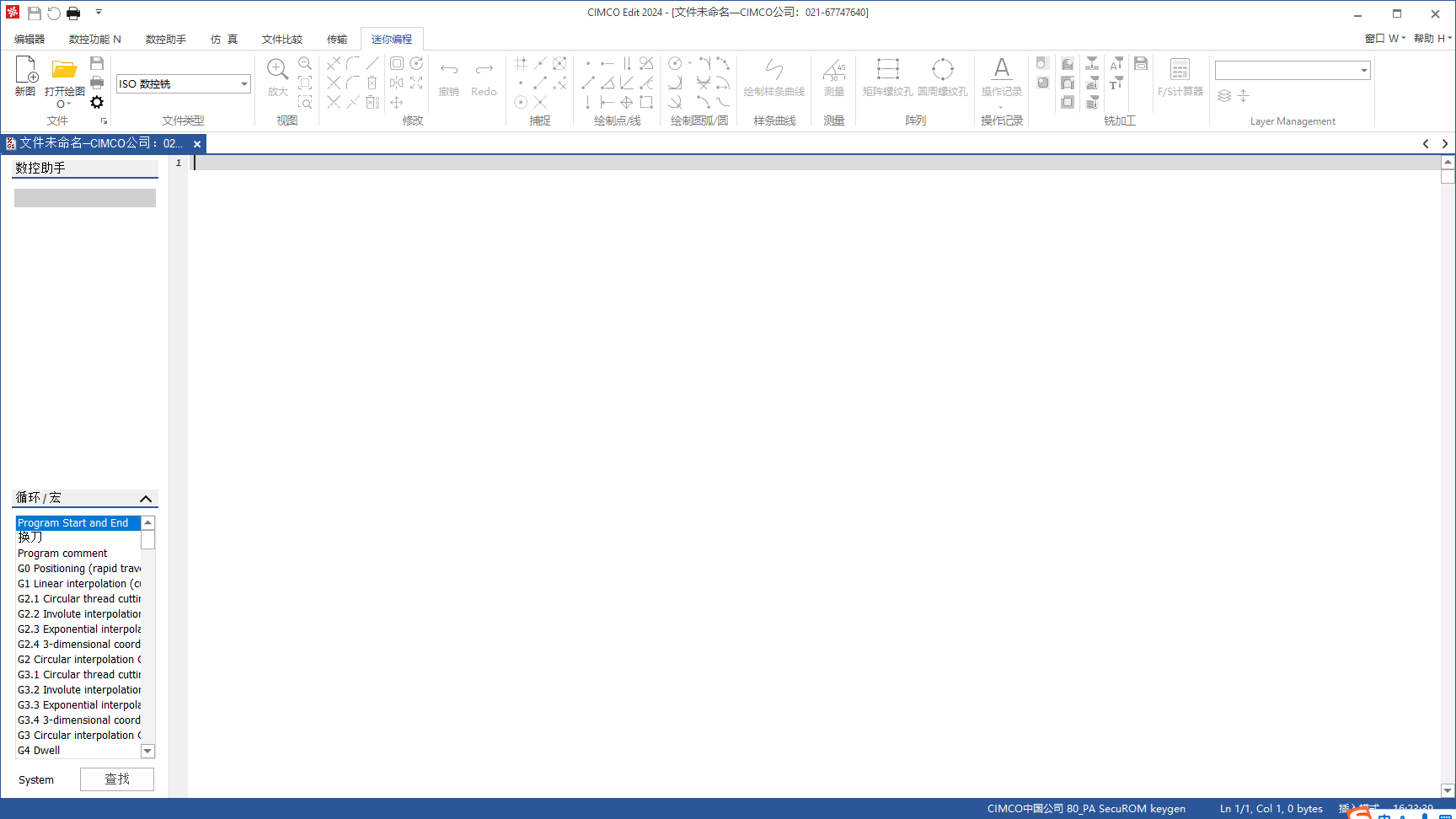The width and height of the screenshot is (1456, 819).
Task: Switch to the 数控功能 N tab
Action: click(95, 39)
